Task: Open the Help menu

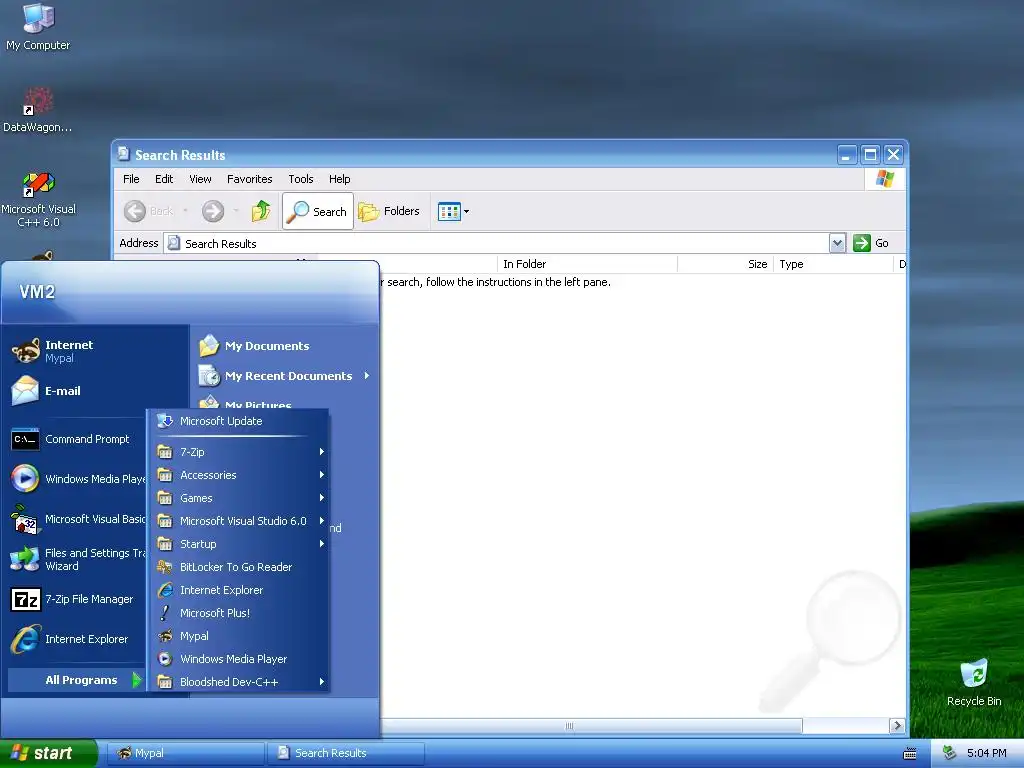Action: [339, 179]
